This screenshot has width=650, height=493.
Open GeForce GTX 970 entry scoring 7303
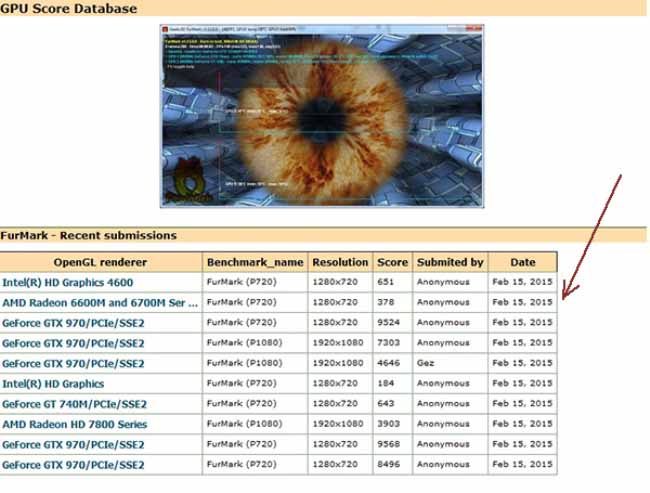pyautogui.click(x=74, y=343)
